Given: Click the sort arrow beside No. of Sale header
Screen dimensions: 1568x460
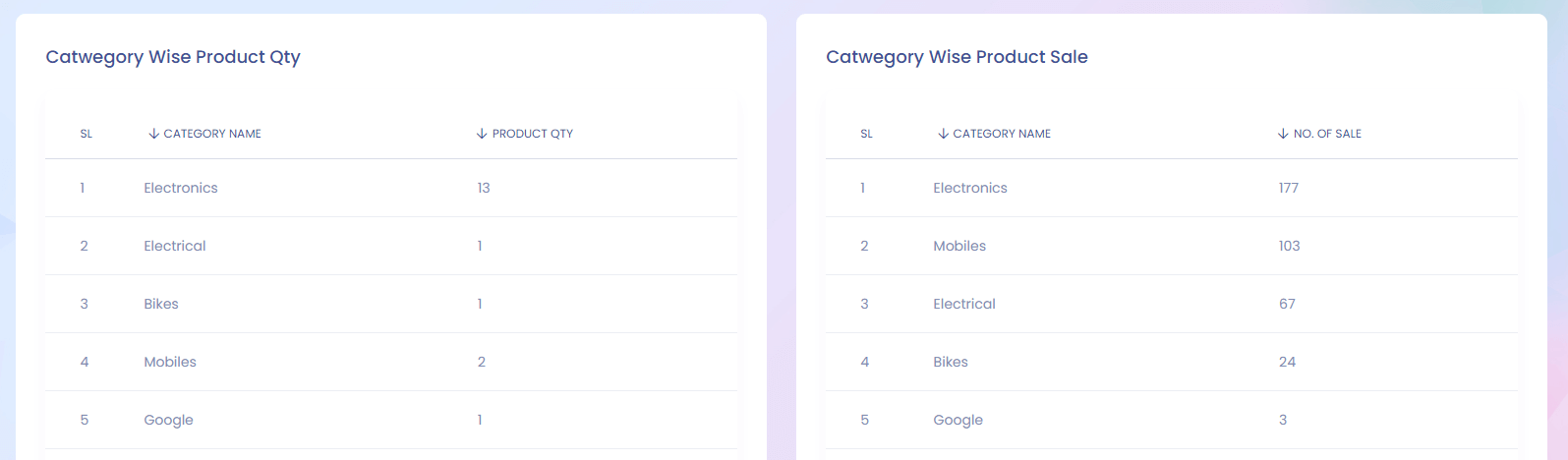Looking at the screenshot, I should pyautogui.click(x=1283, y=134).
